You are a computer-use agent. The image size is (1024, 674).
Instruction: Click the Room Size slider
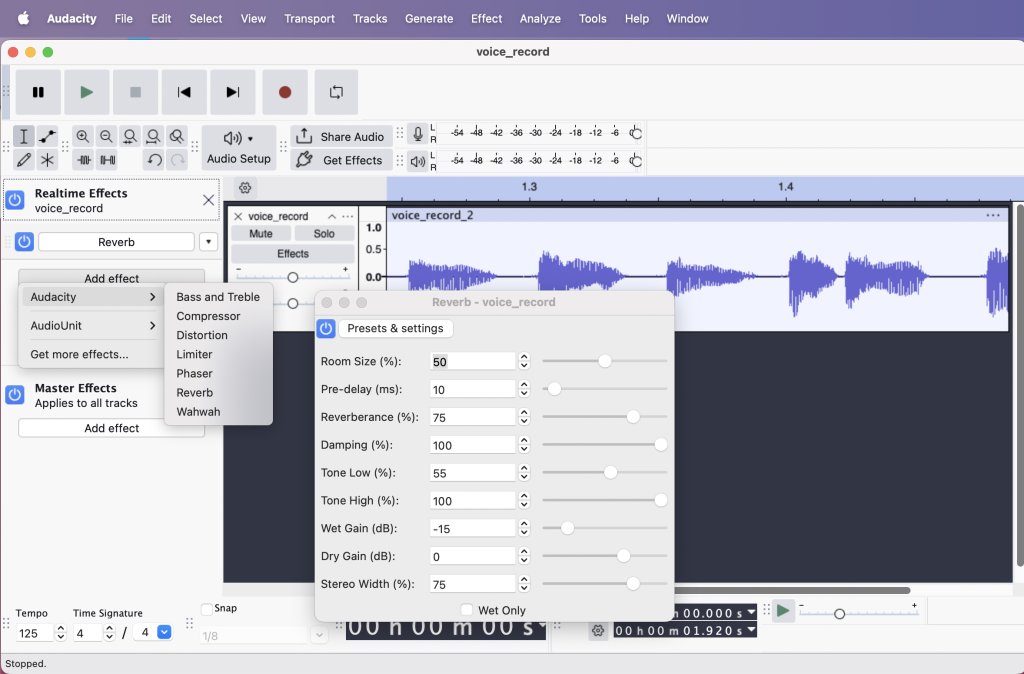click(604, 361)
